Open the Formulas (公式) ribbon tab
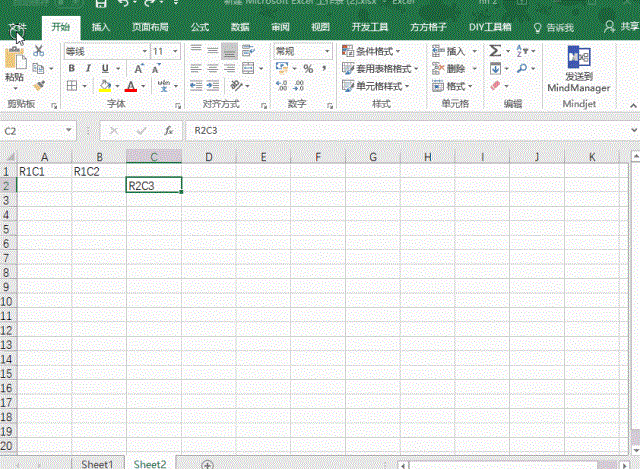This screenshot has height=469, width=640. (x=199, y=27)
